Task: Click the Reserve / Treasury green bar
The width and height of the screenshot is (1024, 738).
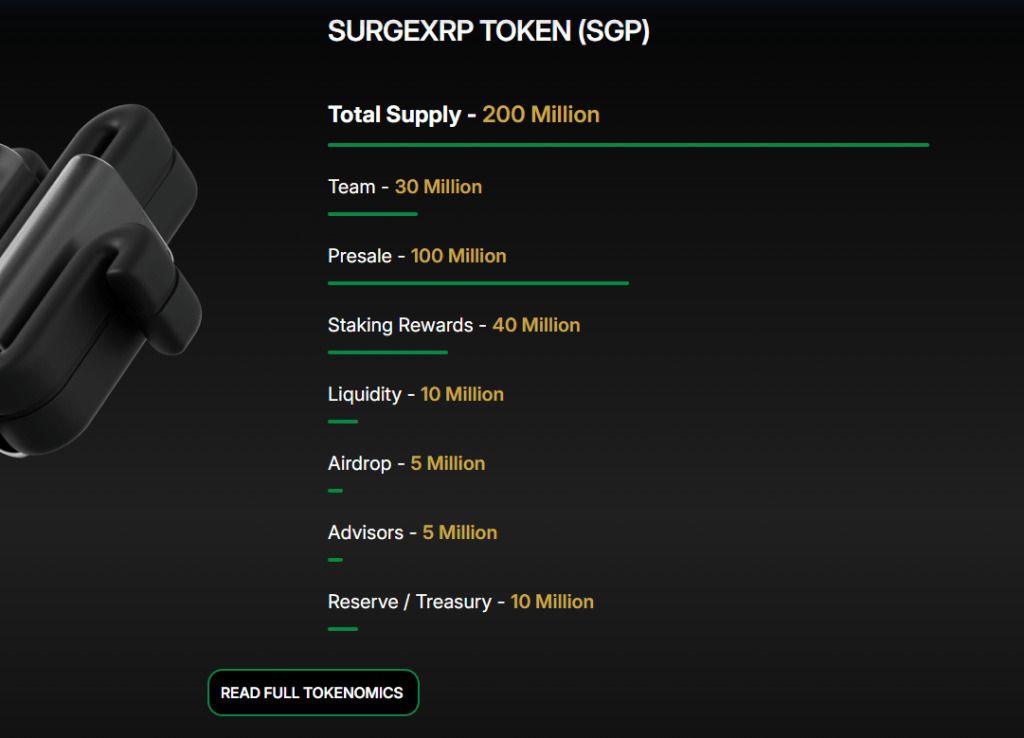Action: (343, 629)
